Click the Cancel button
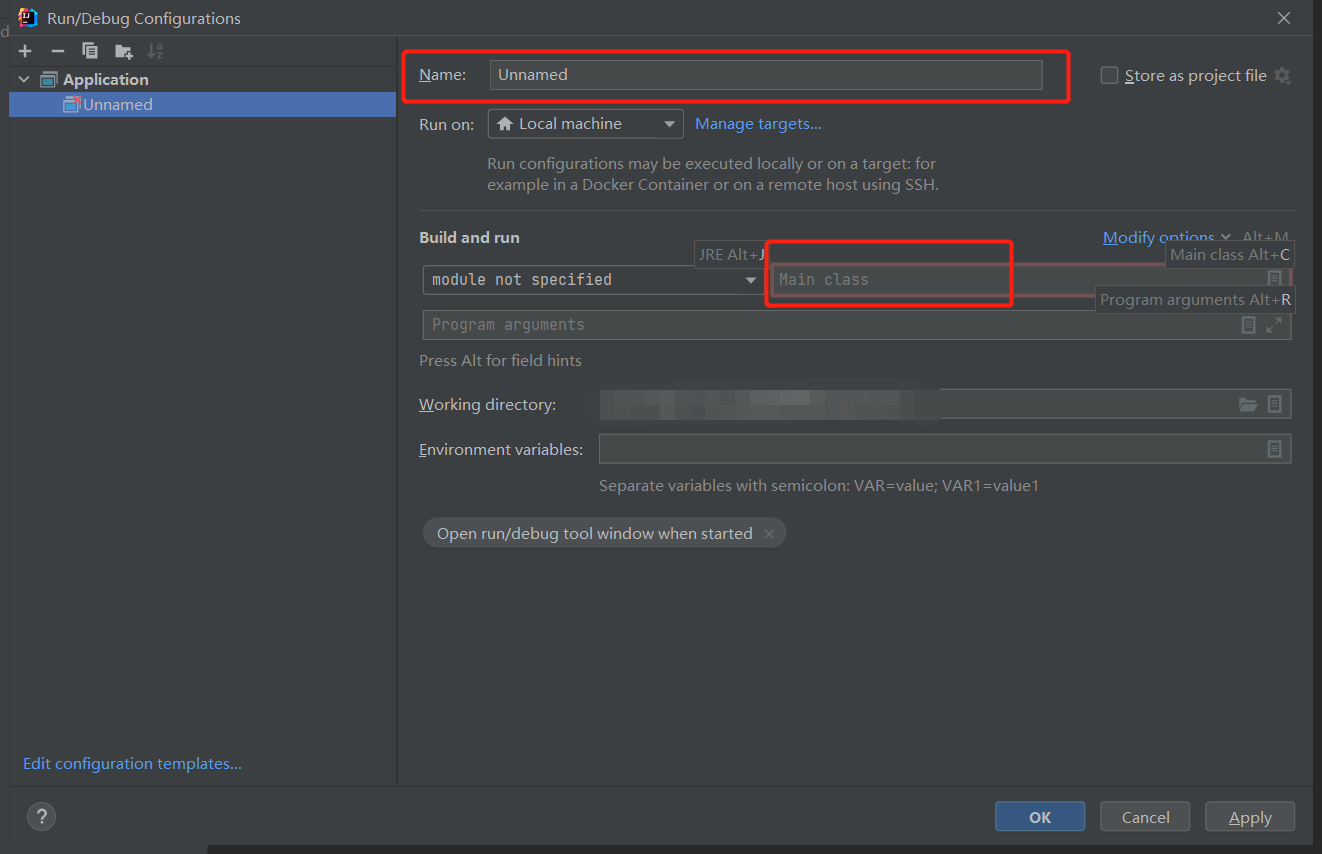This screenshot has height=854, width=1322. click(1145, 817)
